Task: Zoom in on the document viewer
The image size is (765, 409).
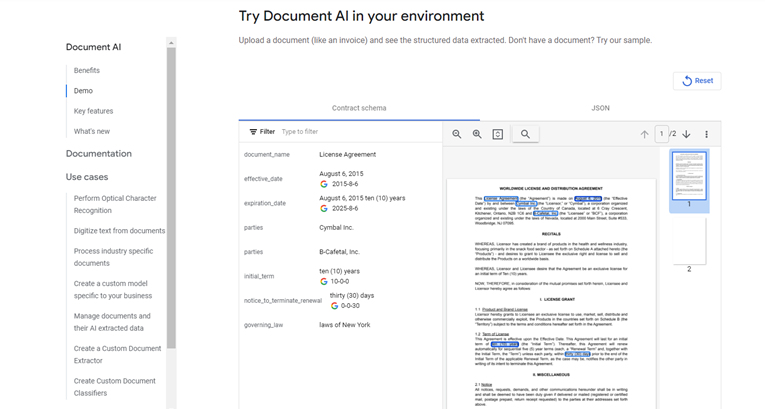Action: (477, 134)
